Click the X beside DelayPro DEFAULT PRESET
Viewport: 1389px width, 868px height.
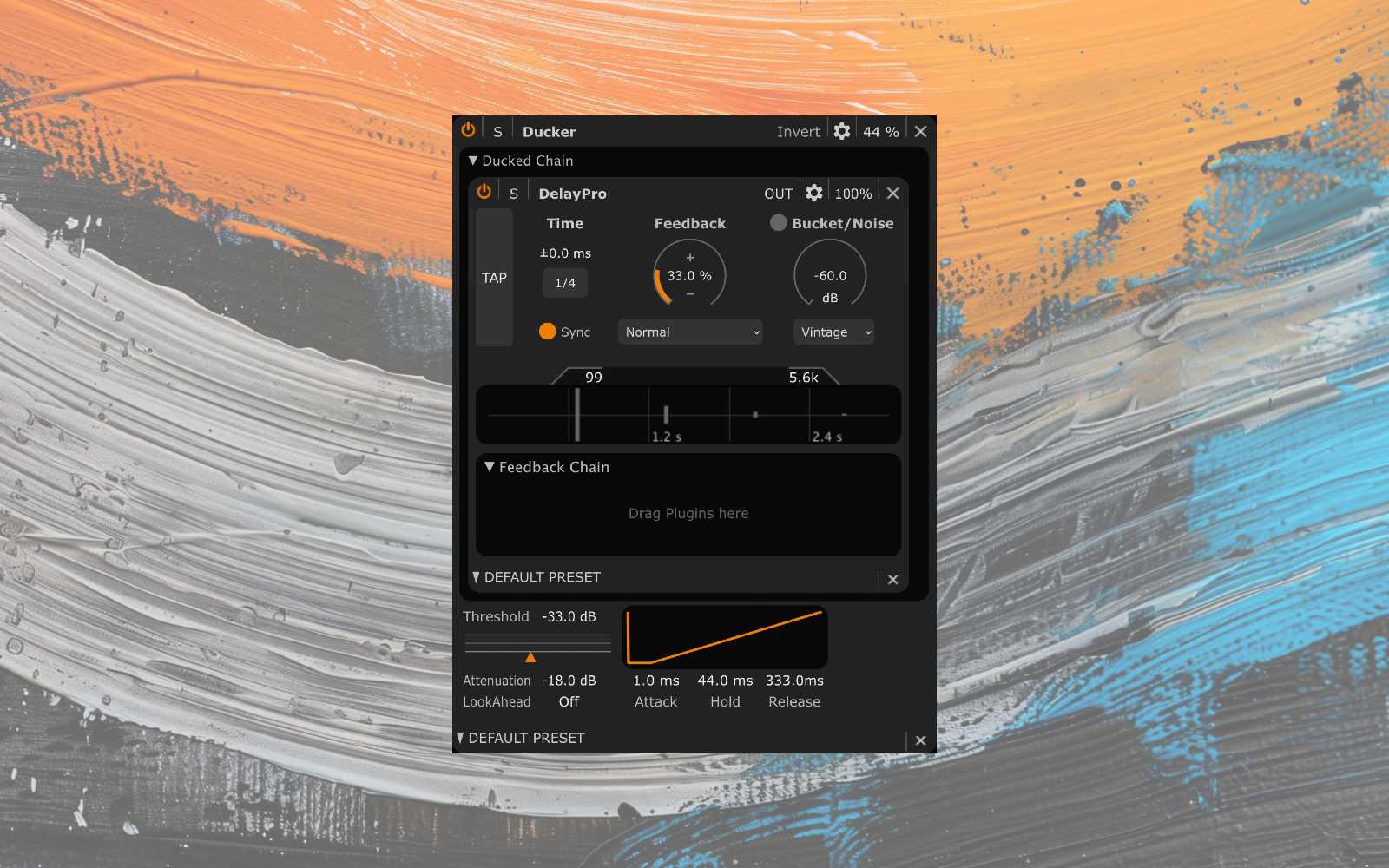[892, 580]
